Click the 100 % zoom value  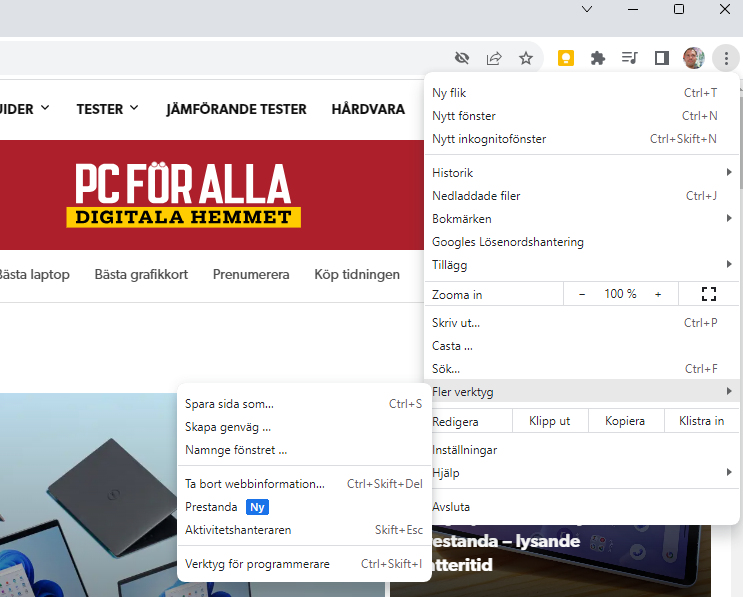coord(620,294)
